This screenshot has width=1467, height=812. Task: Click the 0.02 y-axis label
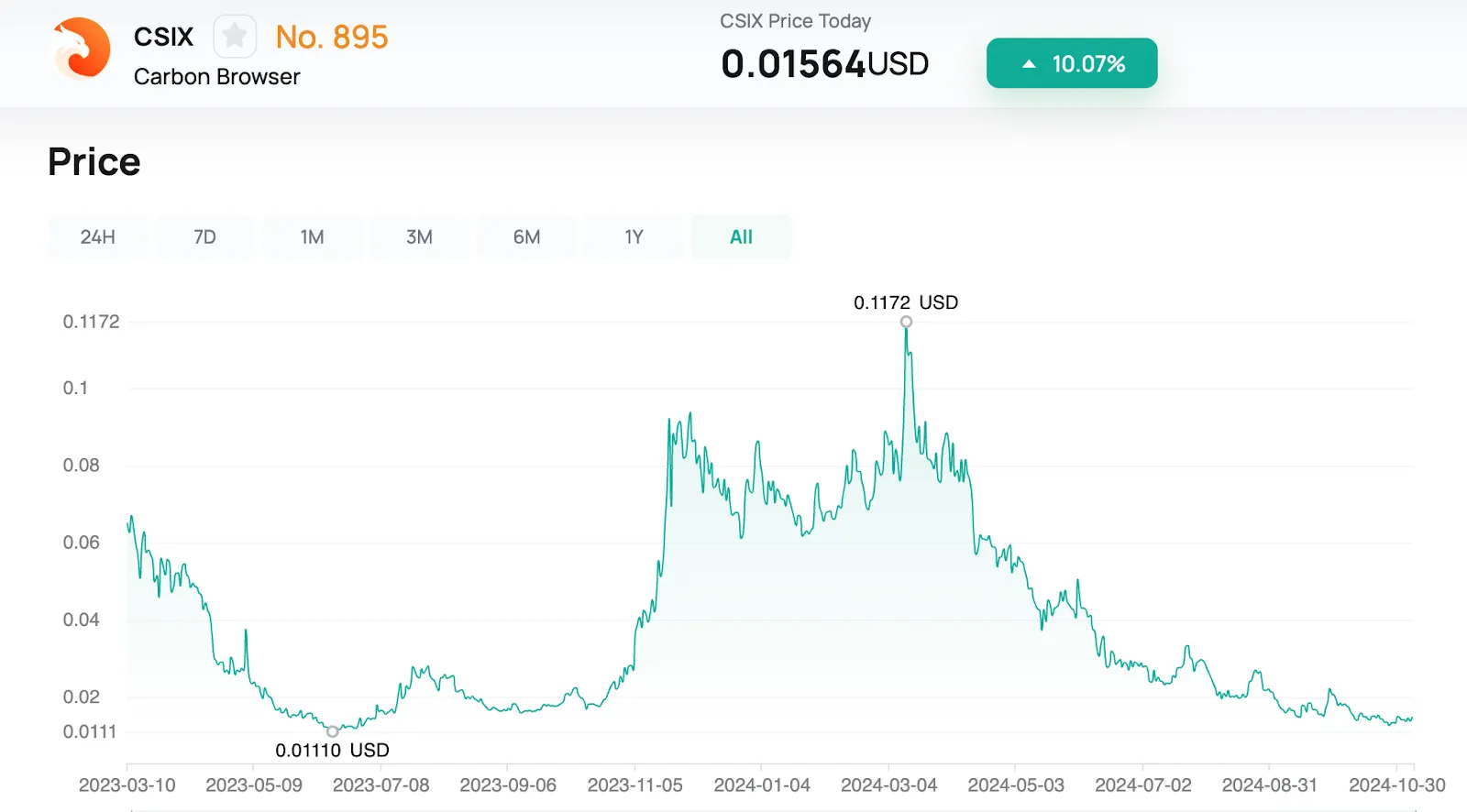click(x=81, y=697)
